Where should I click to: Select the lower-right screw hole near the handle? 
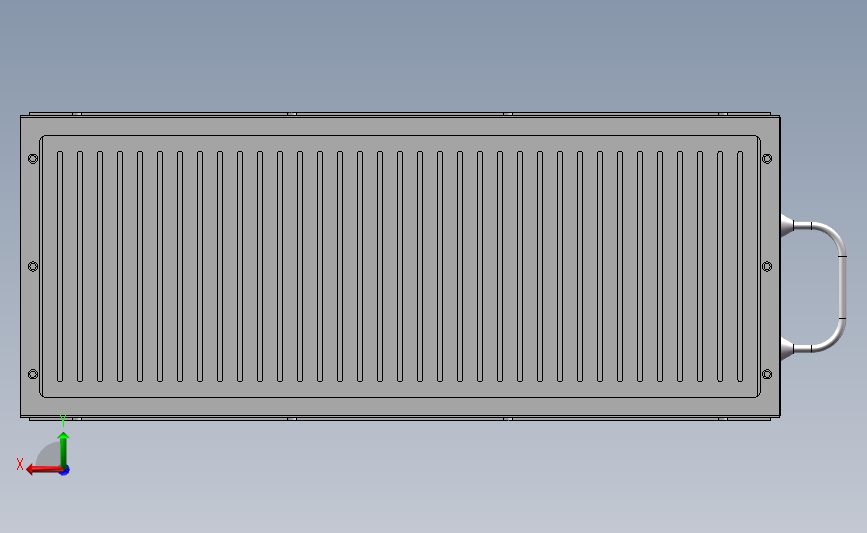tap(767, 374)
